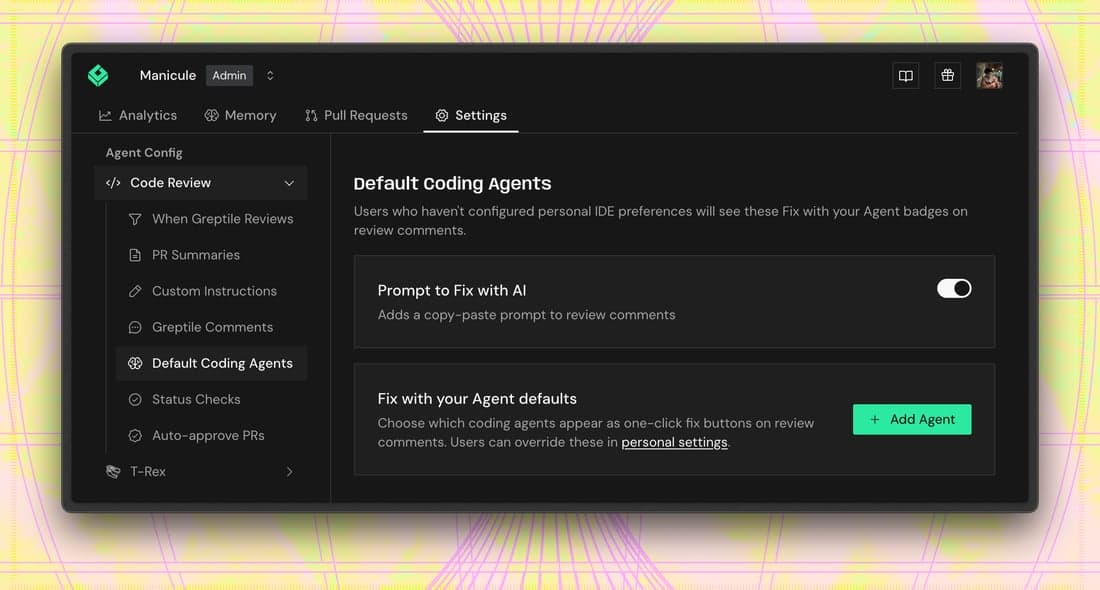1100x590 pixels.
Task: Open When Greptile Reviews settings
Action: [211, 219]
